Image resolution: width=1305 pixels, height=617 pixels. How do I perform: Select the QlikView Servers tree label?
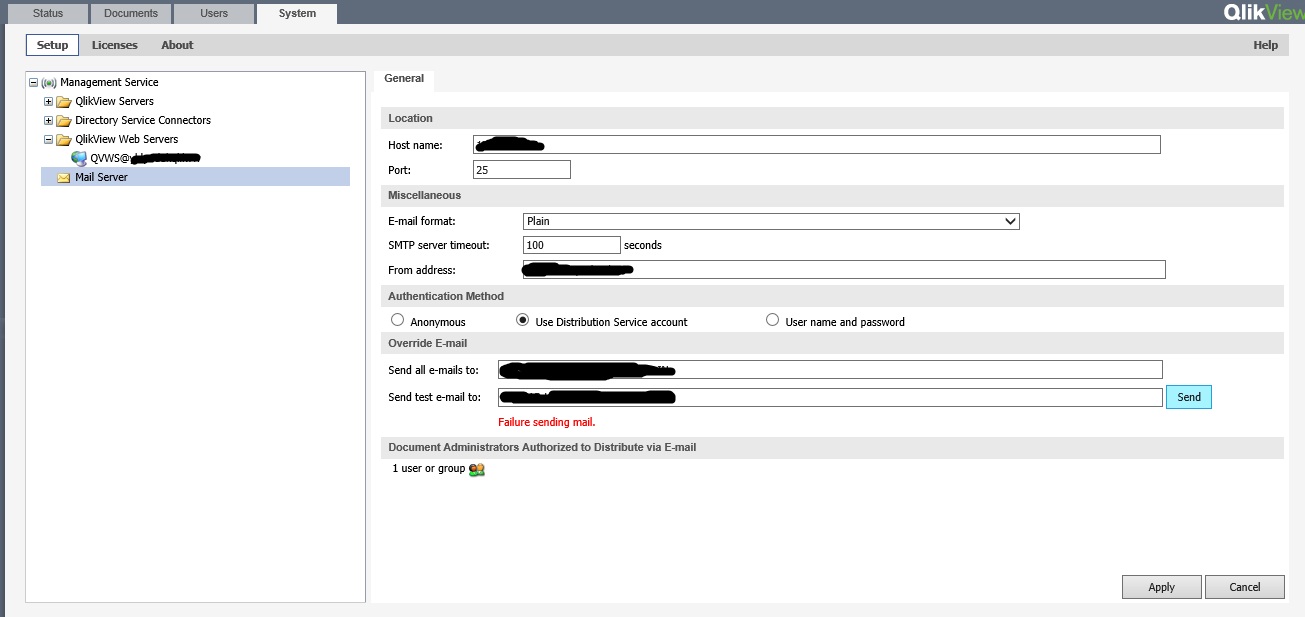tap(114, 101)
